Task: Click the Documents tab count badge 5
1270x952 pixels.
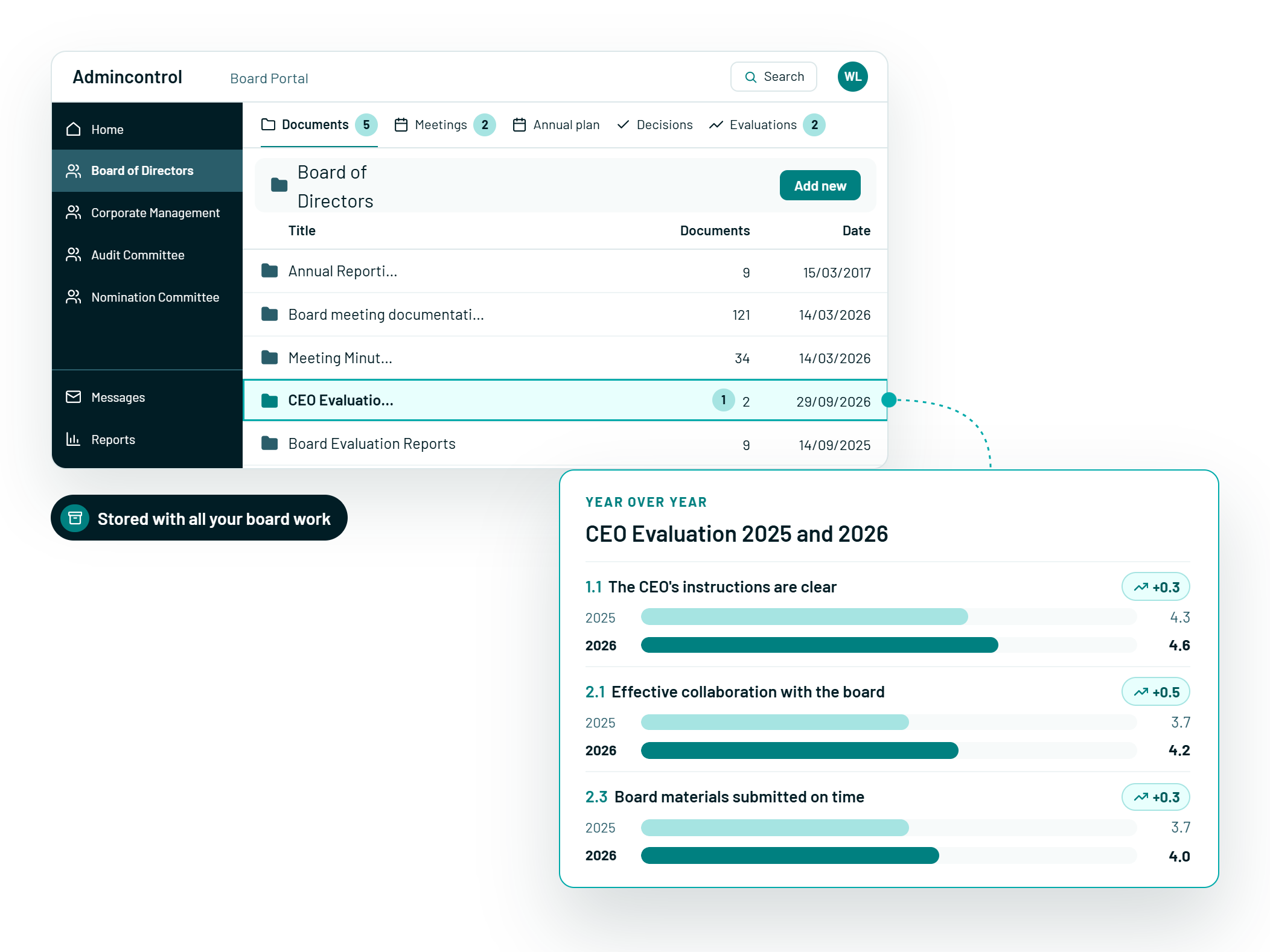Action: click(x=366, y=125)
